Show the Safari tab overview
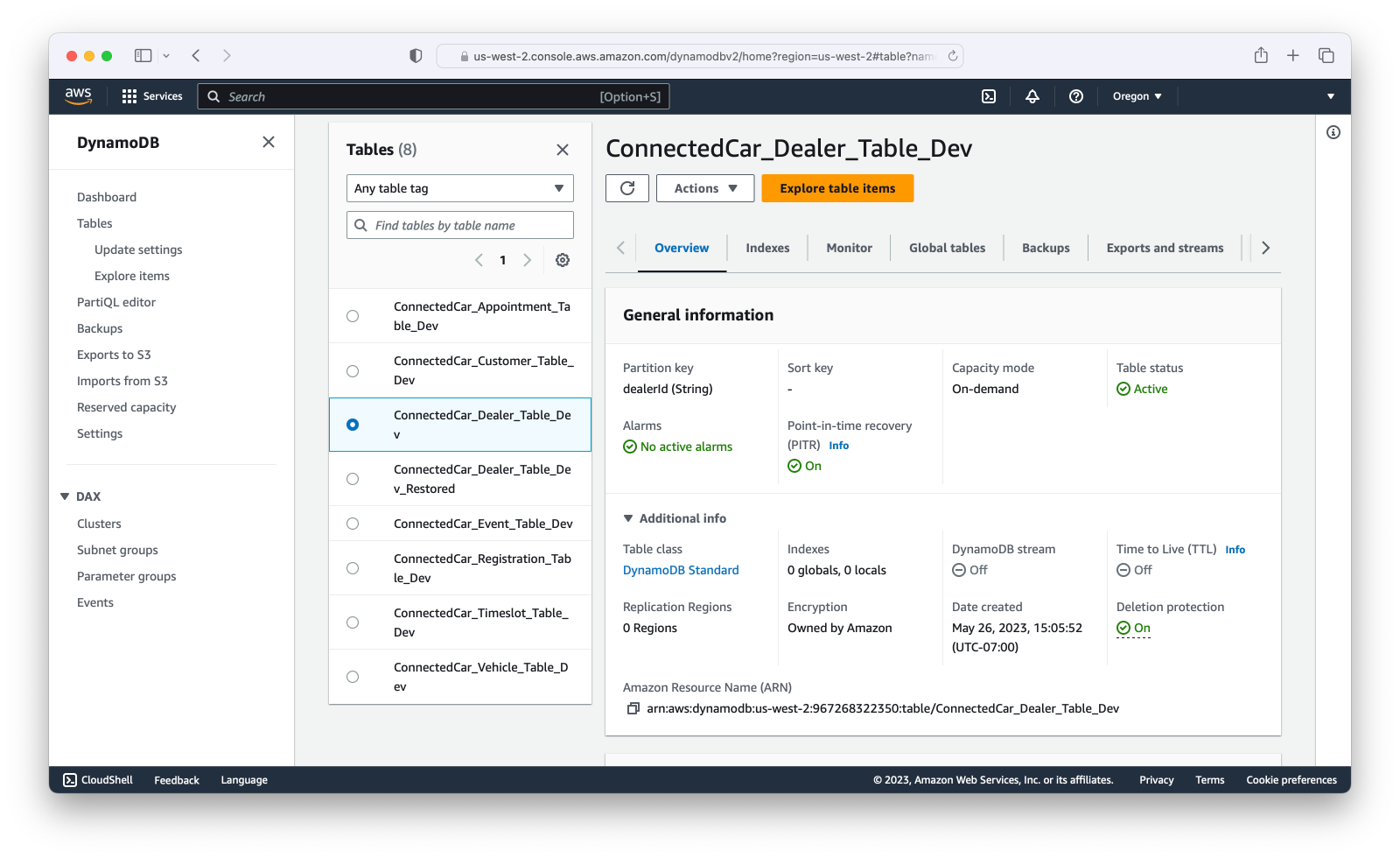The height and width of the screenshot is (858, 1400). [1326, 55]
